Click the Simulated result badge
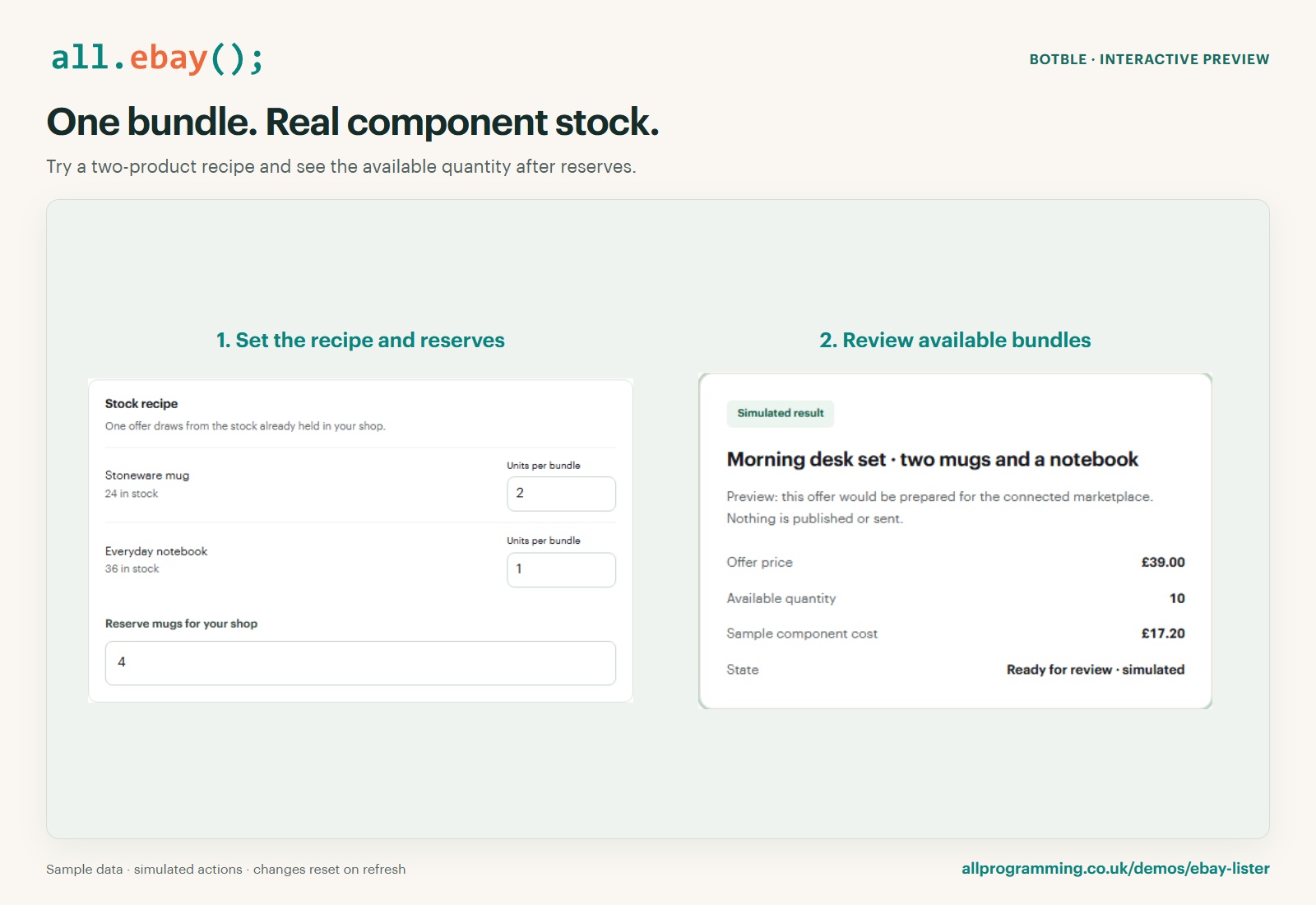Viewport: 1316px width, 905px height. click(780, 413)
